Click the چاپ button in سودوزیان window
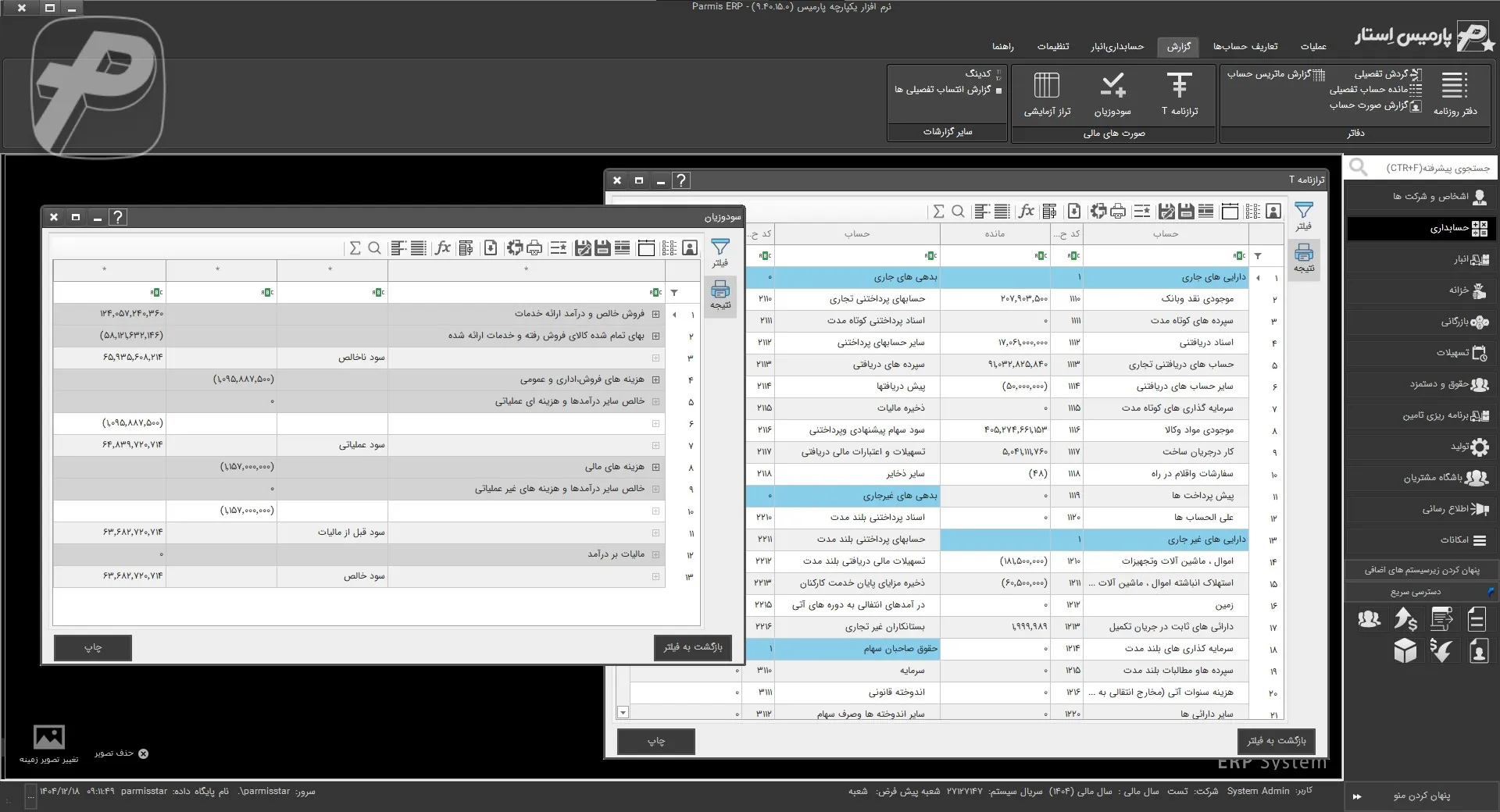 pyautogui.click(x=93, y=647)
